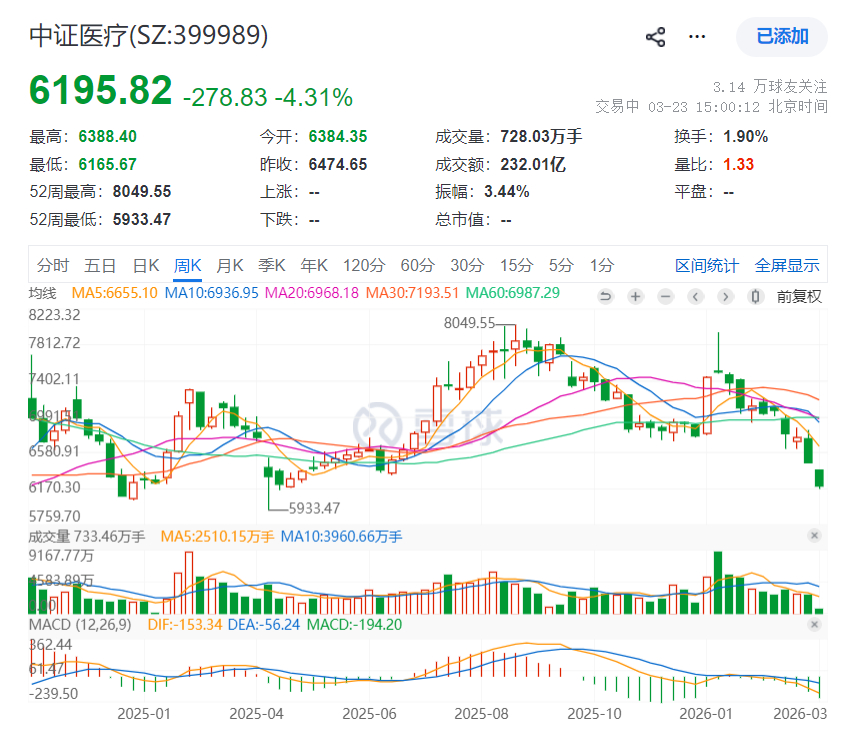Viewport: 845px width, 731px height.
Task: Click the volume MA10:3960.66万手 label
Action: tap(341, 536)
